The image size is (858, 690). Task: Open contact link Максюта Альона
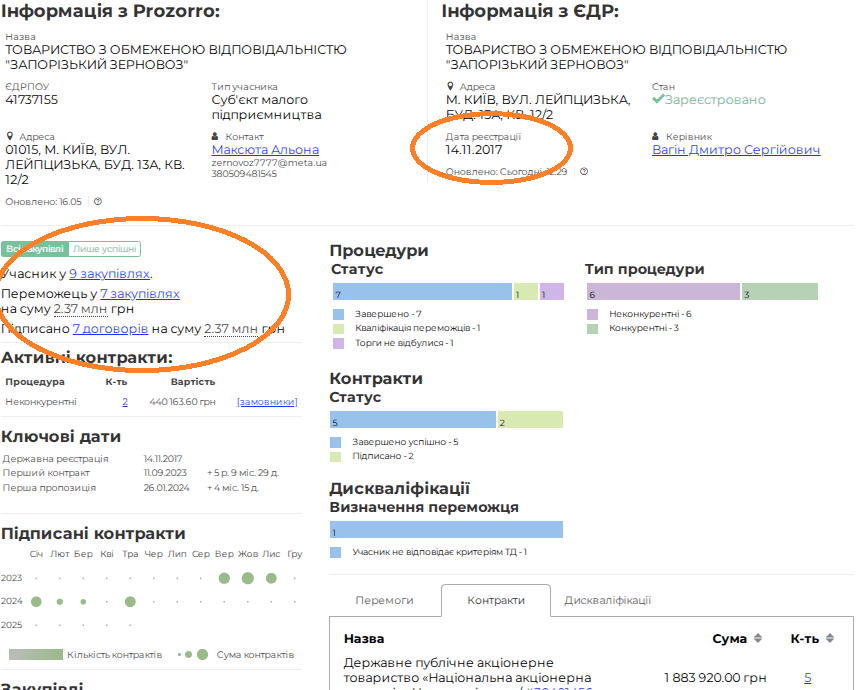(265, 150)
